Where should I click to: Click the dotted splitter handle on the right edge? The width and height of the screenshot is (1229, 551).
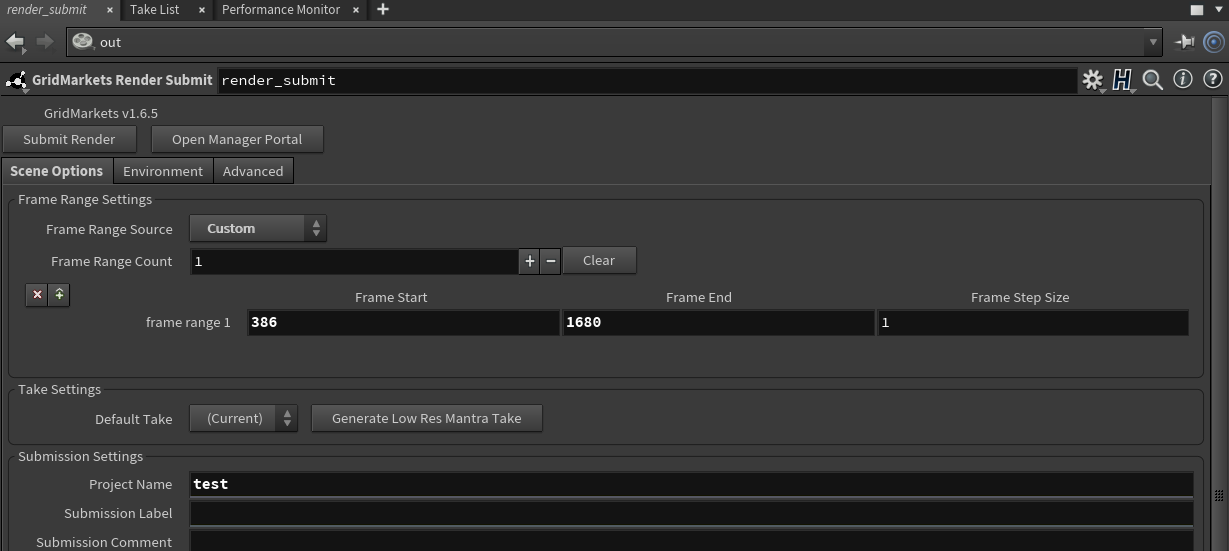pos(1219,495)
